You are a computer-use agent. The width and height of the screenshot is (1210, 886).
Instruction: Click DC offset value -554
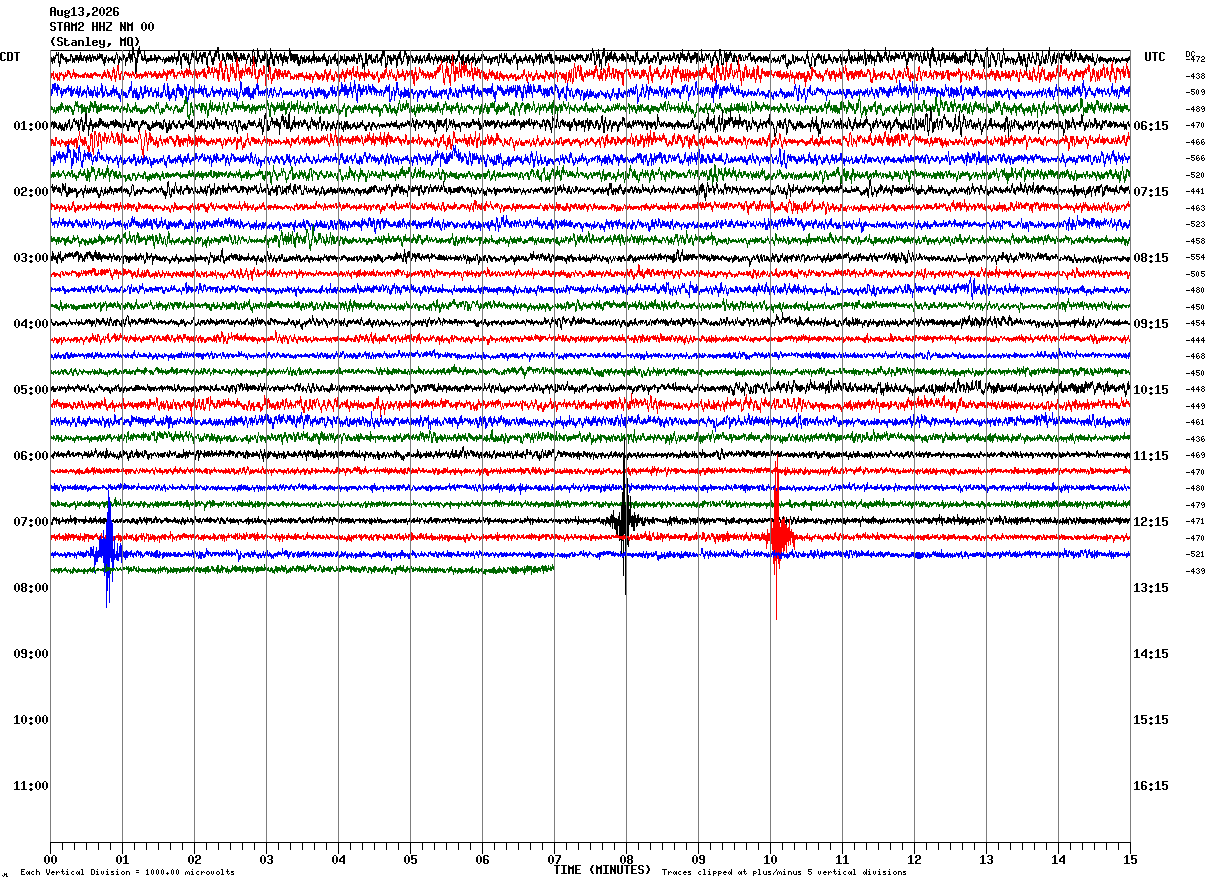tap(1195, 258)
